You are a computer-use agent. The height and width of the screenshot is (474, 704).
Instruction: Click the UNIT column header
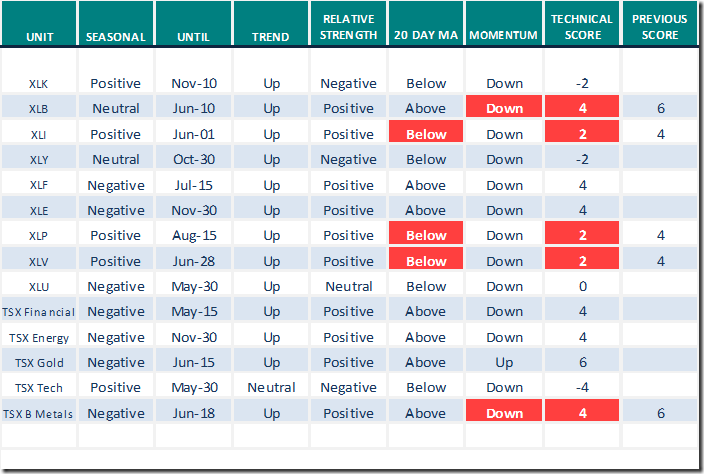tap(41, 37)
